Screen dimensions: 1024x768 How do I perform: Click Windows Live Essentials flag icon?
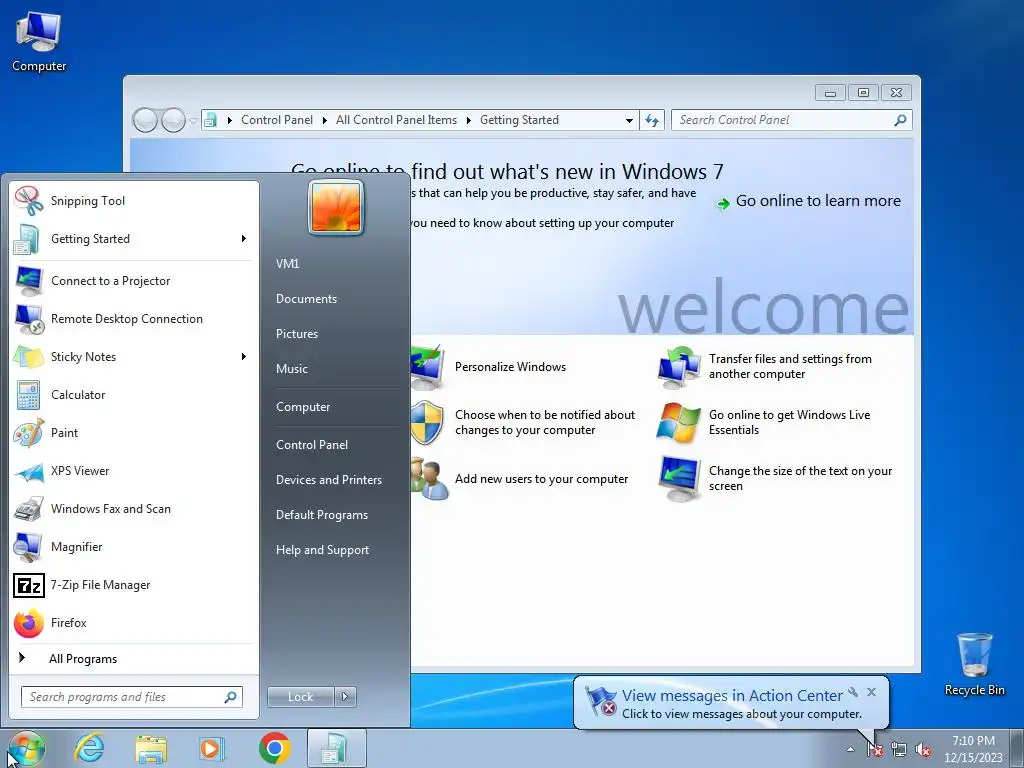(x=678, y=423)
